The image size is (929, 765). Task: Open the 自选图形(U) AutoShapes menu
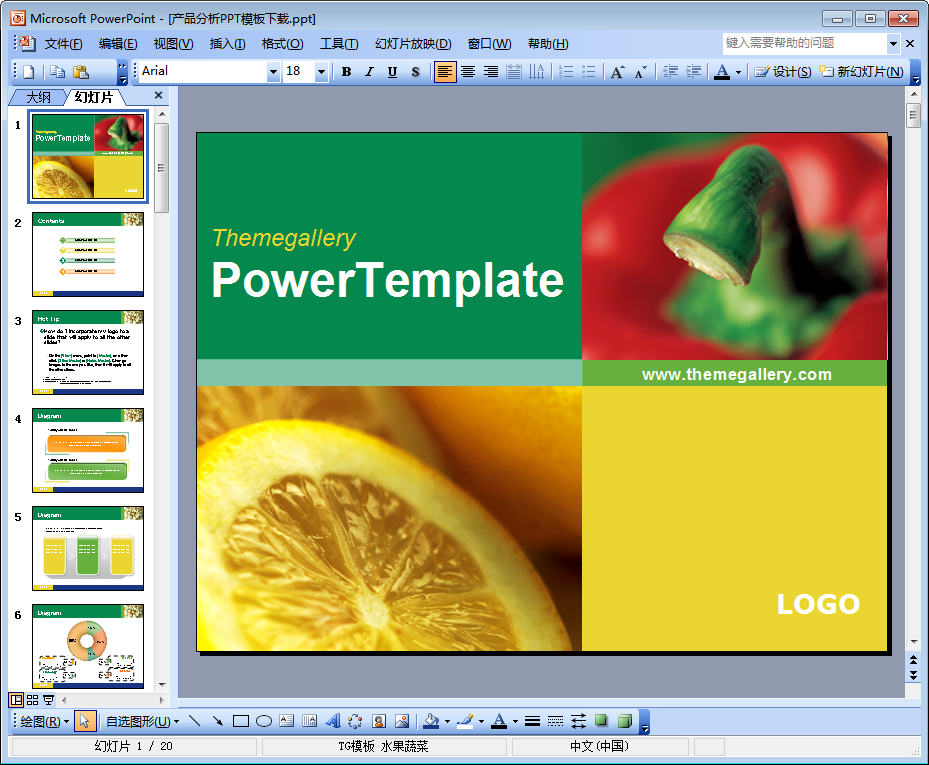[142, 721]
